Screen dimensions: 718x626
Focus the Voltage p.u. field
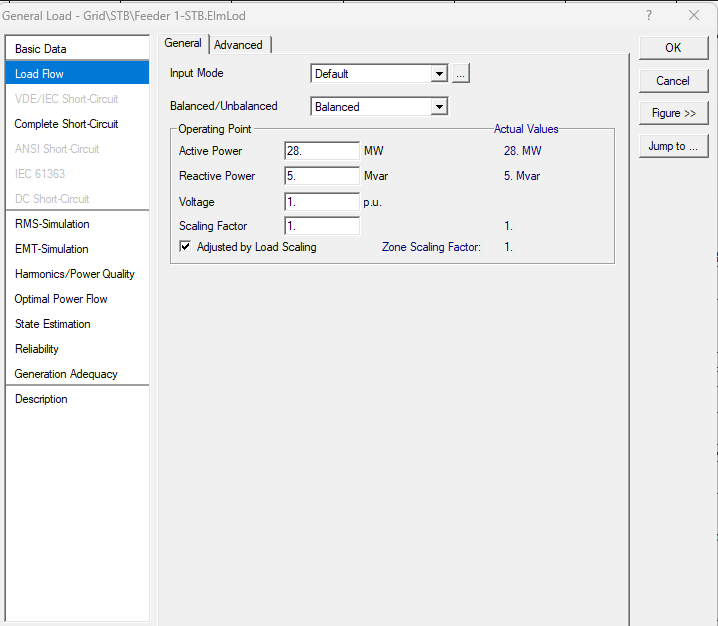pyautogui.click(x=321, y=202)
